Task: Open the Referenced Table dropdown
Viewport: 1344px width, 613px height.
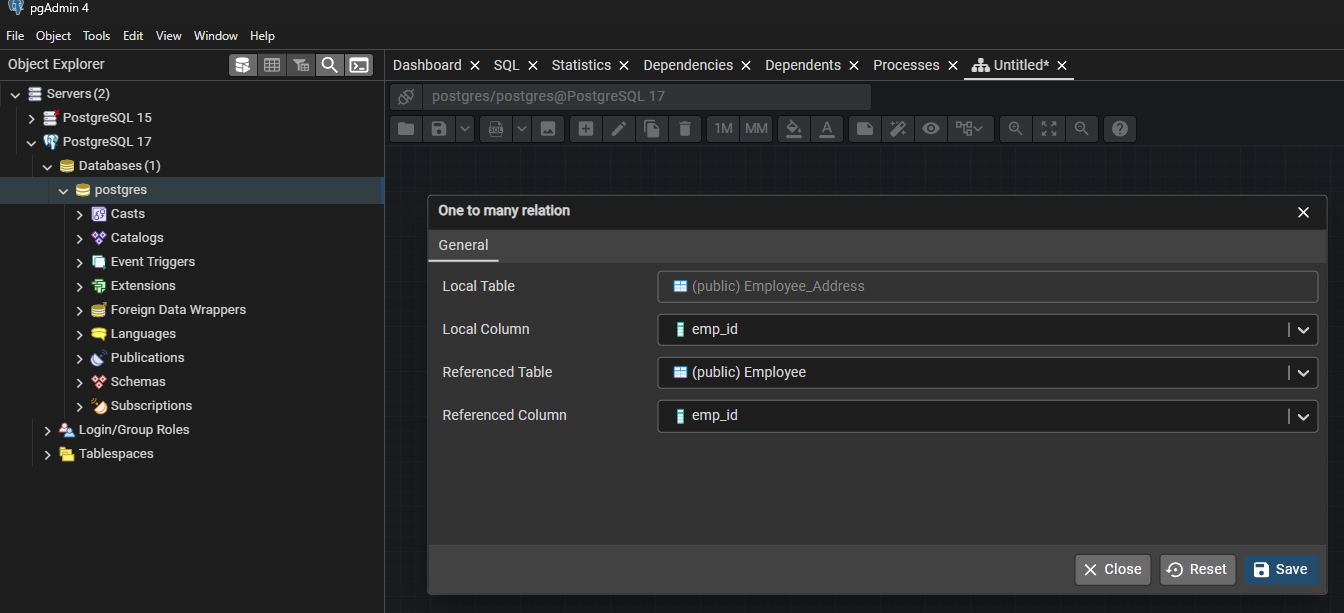Action: (1303, 373)
